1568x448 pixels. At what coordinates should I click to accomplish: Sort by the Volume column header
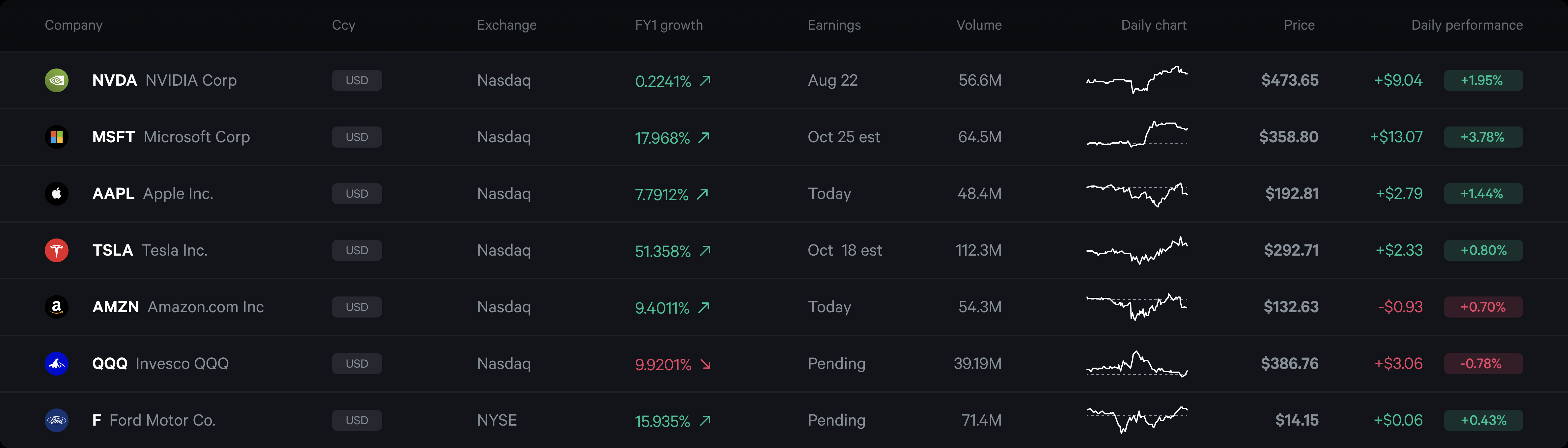tap(978, 25)
